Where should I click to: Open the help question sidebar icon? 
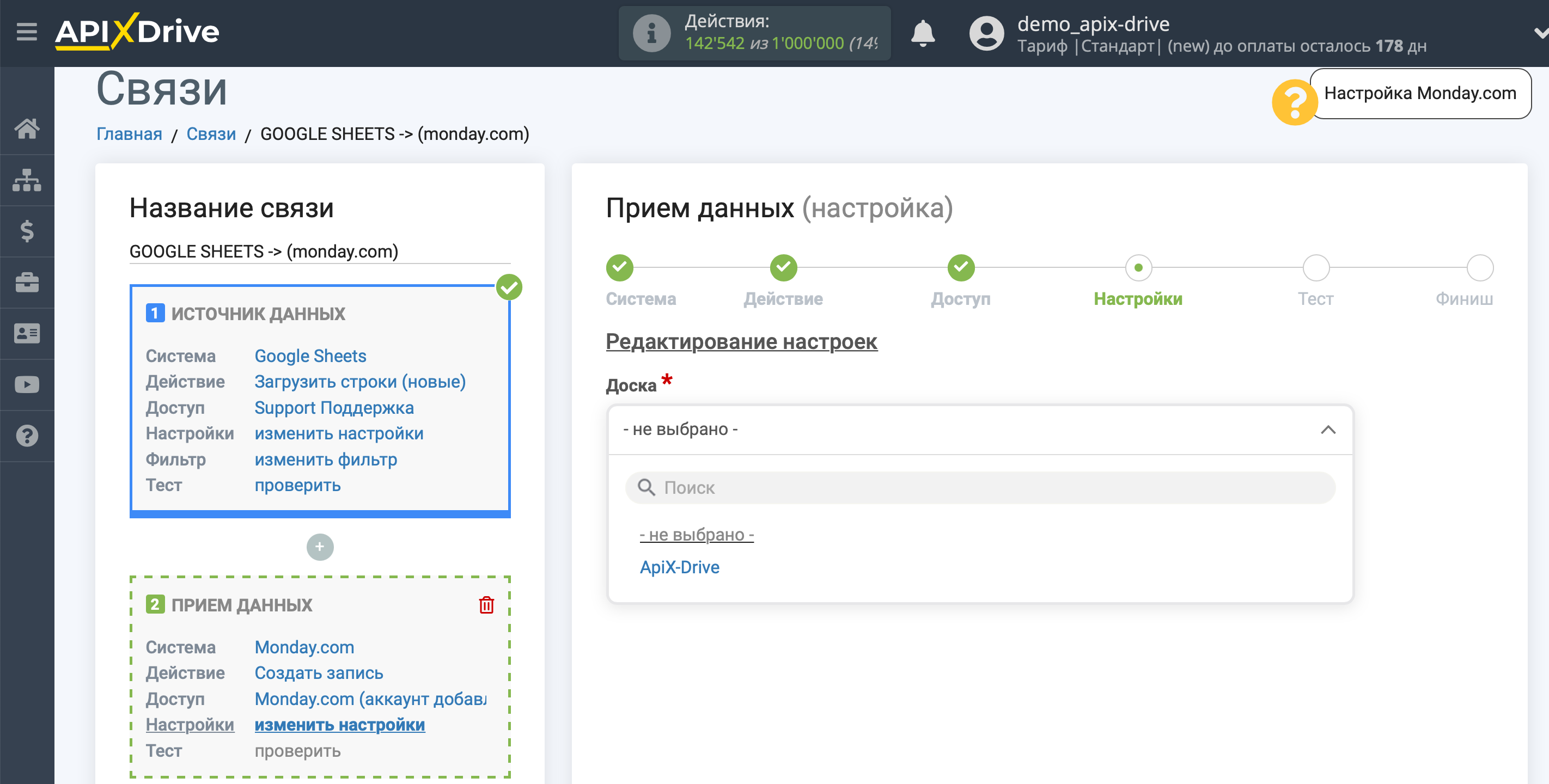tap(27, 436)
